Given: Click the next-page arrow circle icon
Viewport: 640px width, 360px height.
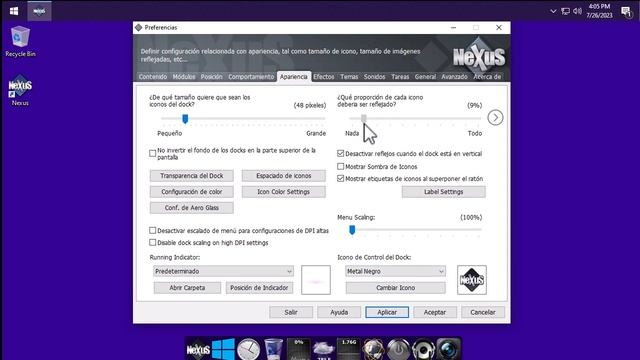Looking at the screenshot, I should (495, 118).
